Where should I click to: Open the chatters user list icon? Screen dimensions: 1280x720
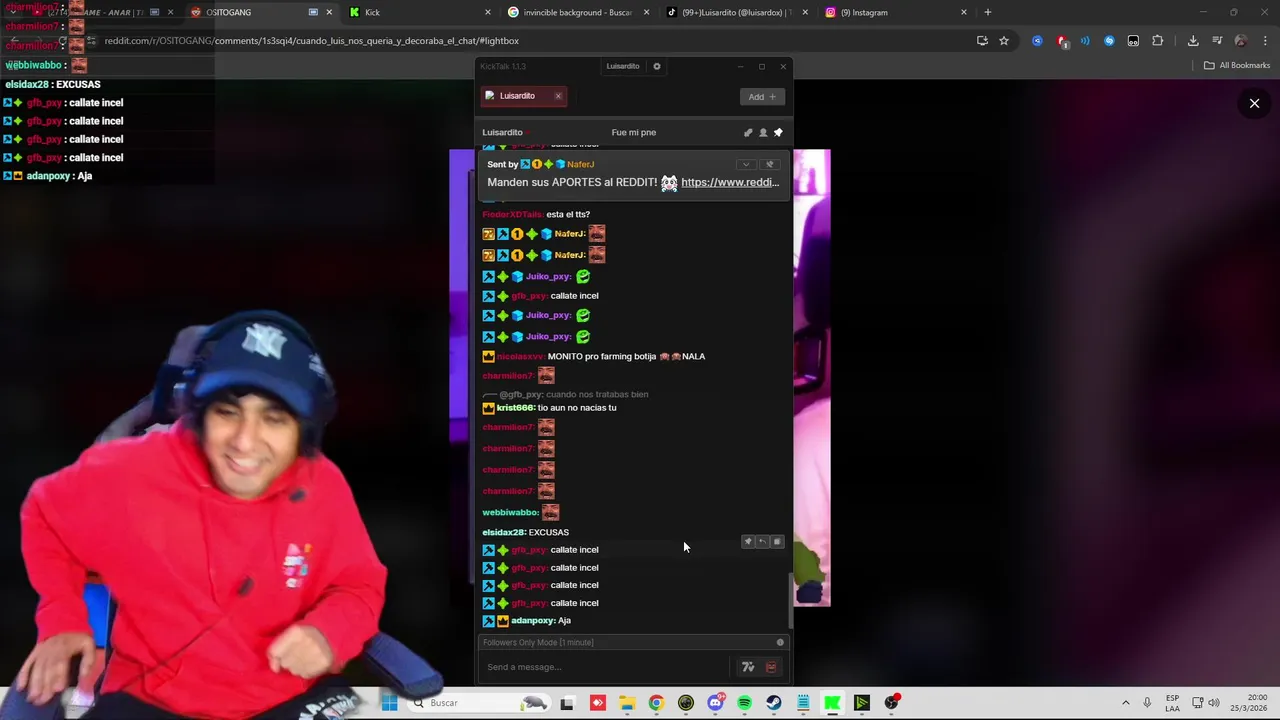[763, 132]
